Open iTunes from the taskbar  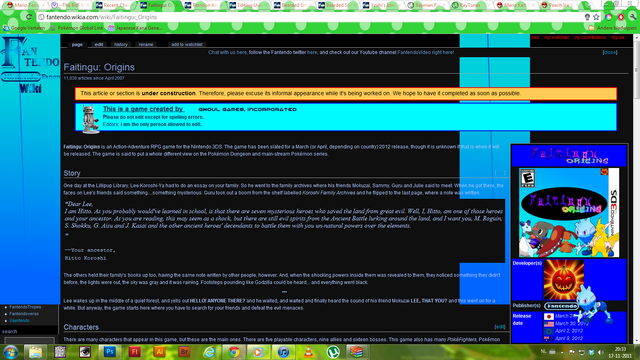[x=283, y=352]
